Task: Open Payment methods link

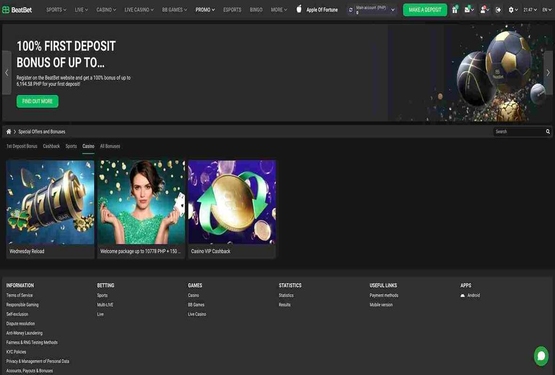Action: 384,295
